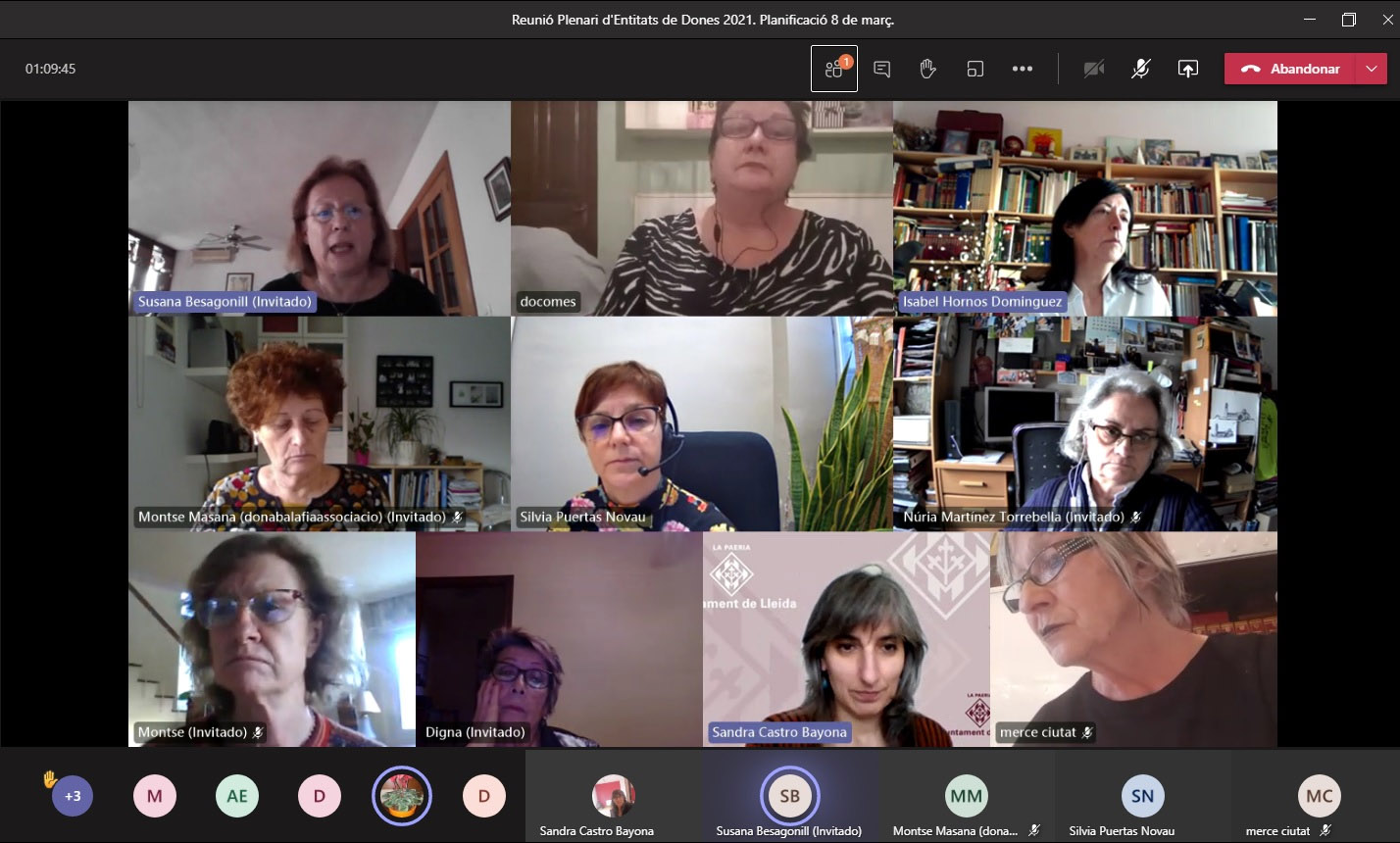Select Susana Besagonill SB avatar tile

[789, 796]
